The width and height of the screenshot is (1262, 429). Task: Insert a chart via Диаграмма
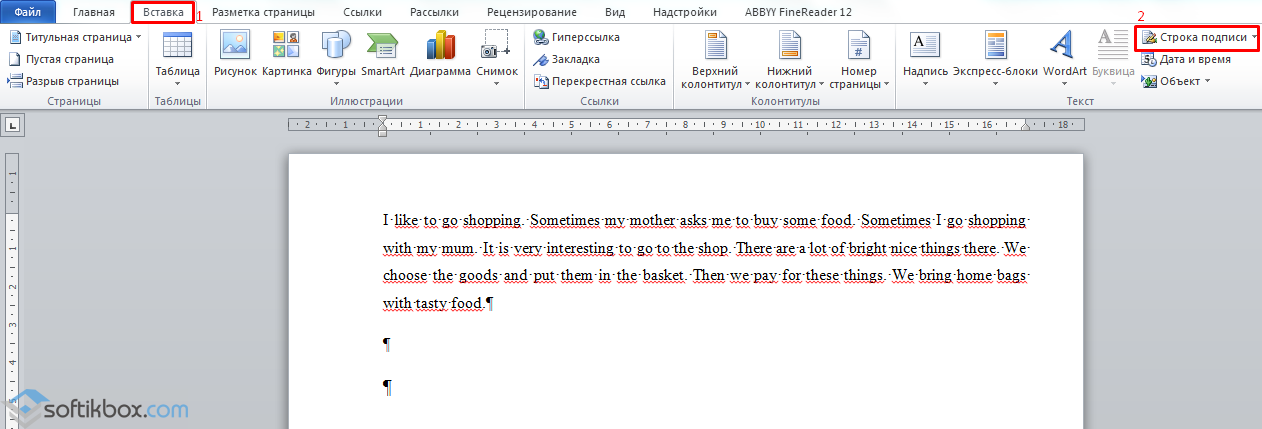pos(440,46)
